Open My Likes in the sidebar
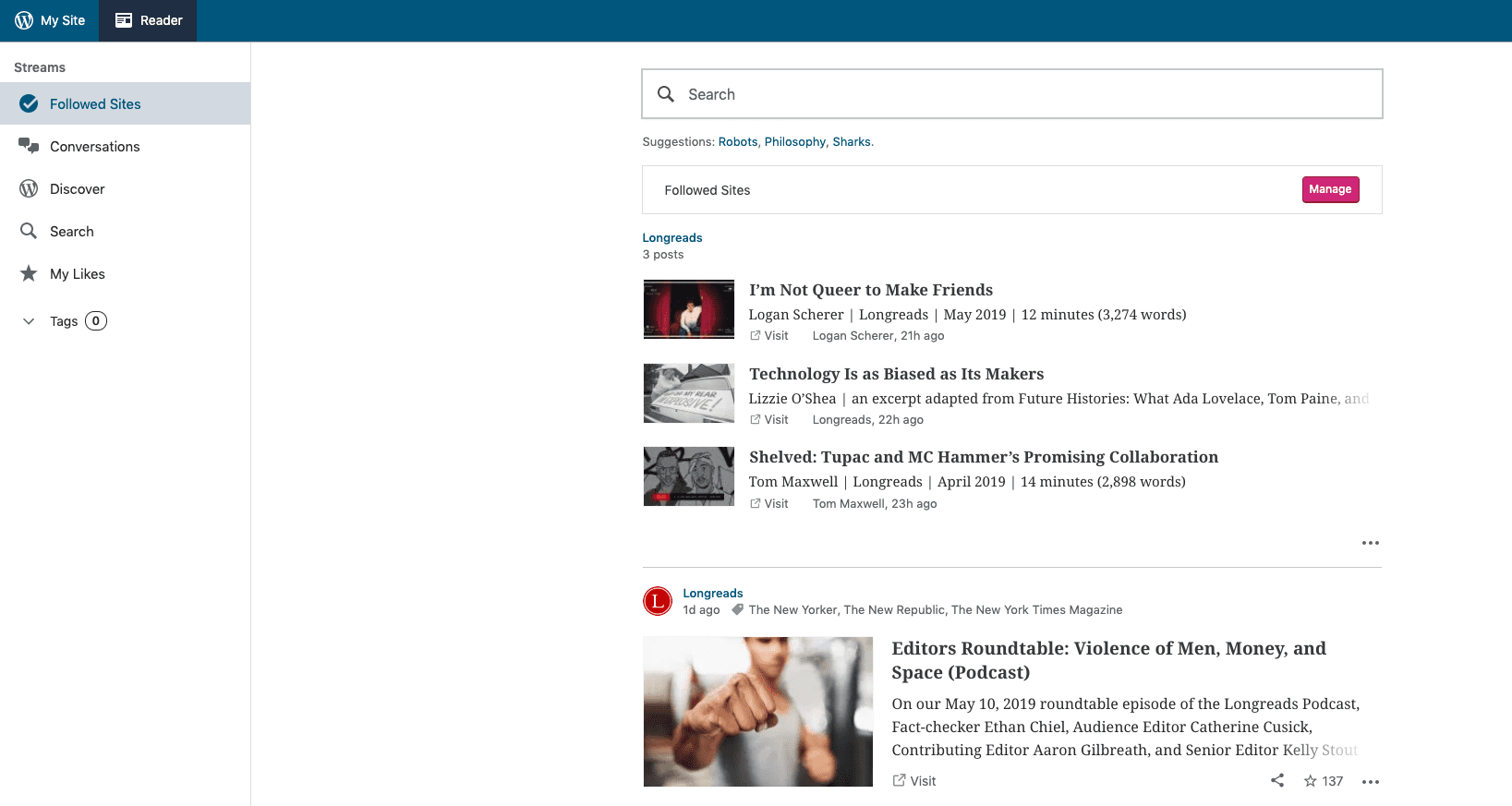 point(125,273)
